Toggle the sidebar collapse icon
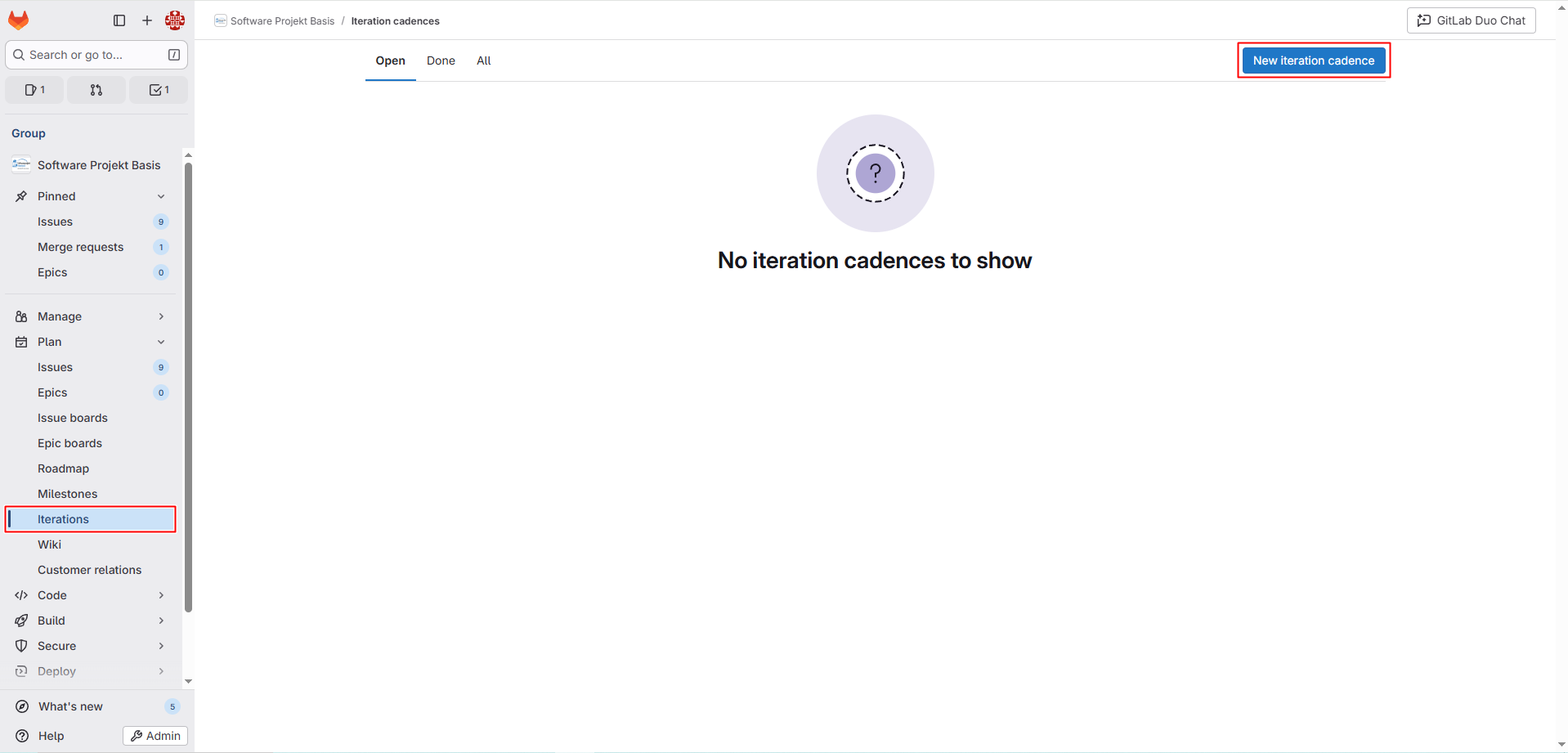 (x=119, y=20)
